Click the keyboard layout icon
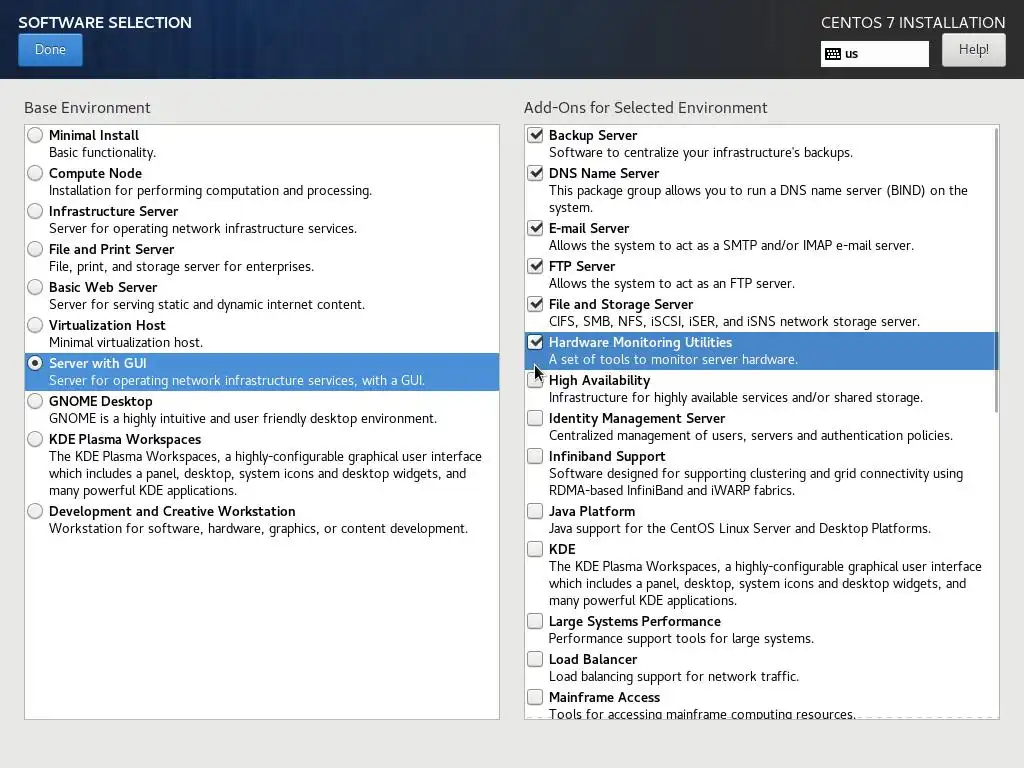Screen dimensions: 1024x768 tap(833, 54)
